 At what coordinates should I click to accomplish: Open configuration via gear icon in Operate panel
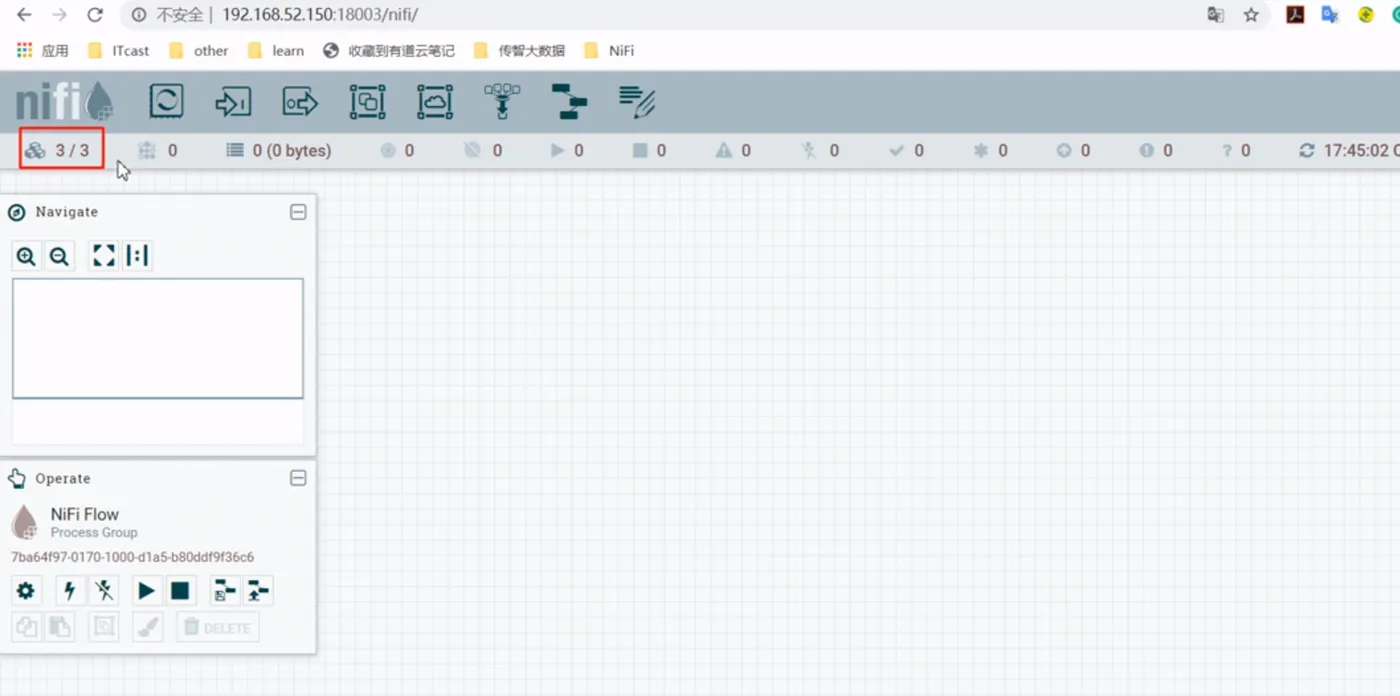(26, 590)
